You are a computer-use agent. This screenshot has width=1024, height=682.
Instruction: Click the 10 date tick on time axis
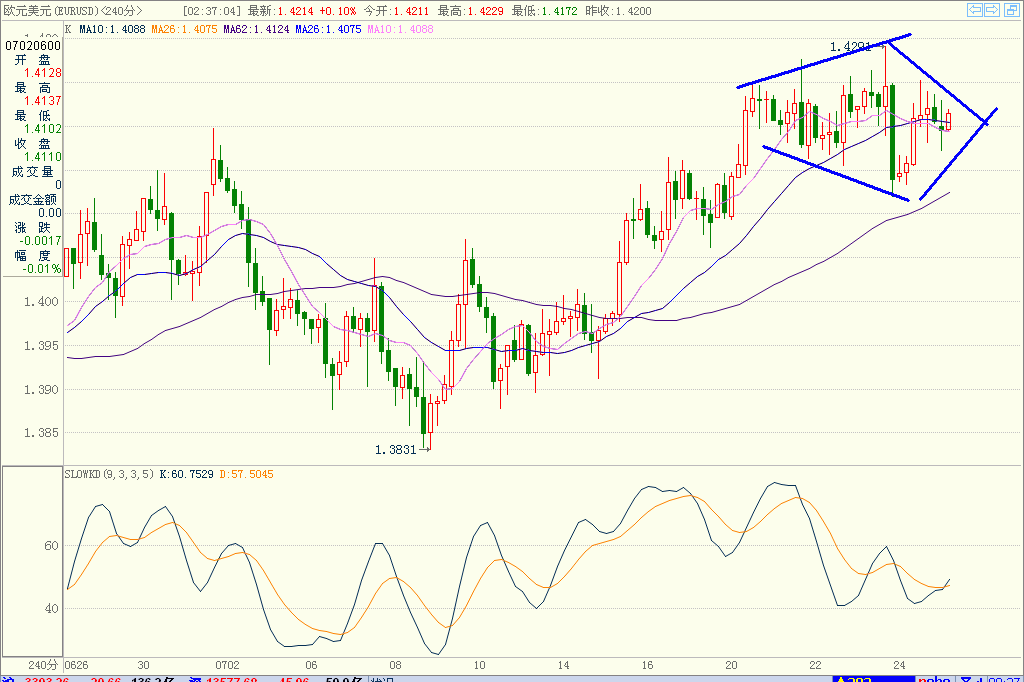479,665
